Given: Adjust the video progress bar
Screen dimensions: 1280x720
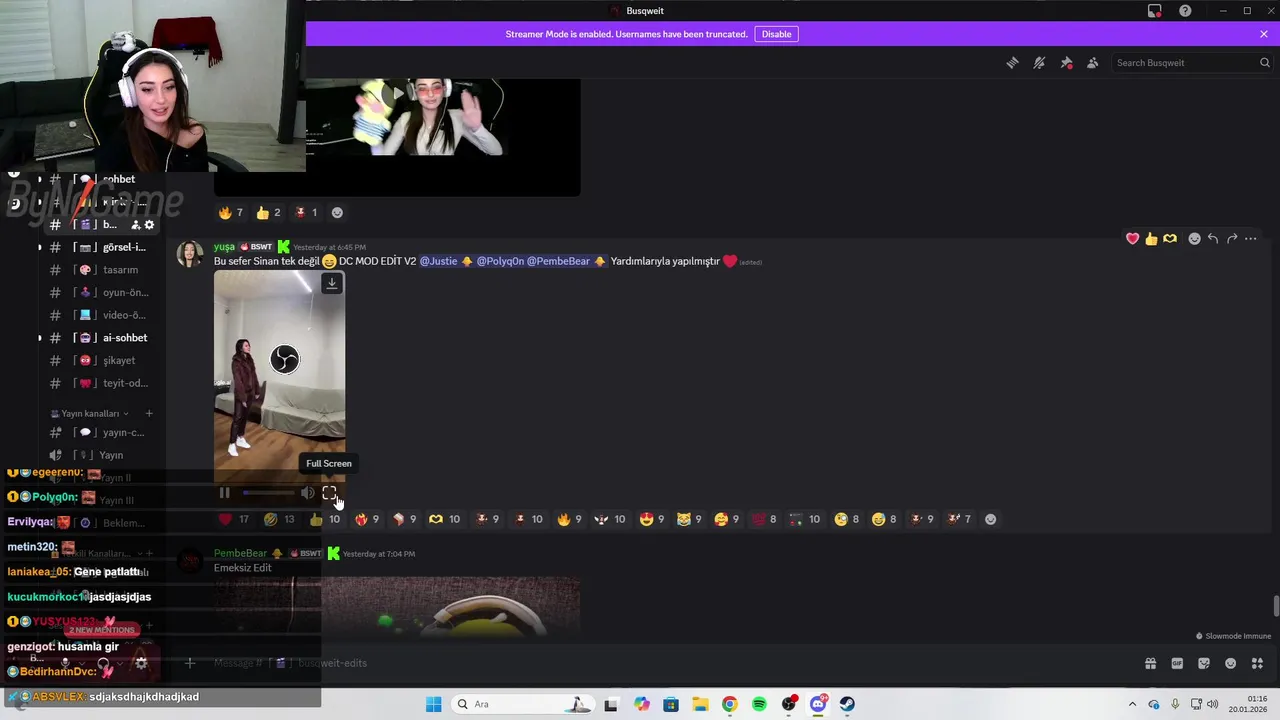Looking at the screenshot, I should point(268,493).
